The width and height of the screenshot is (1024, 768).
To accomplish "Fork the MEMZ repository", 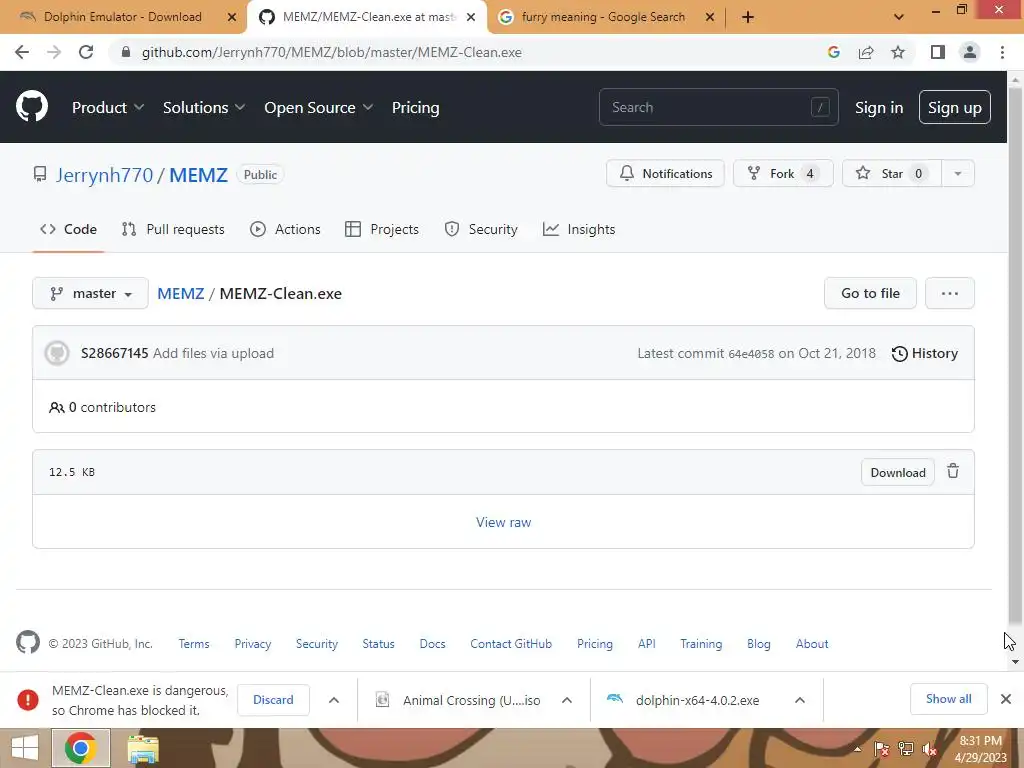I will [783, 174].
